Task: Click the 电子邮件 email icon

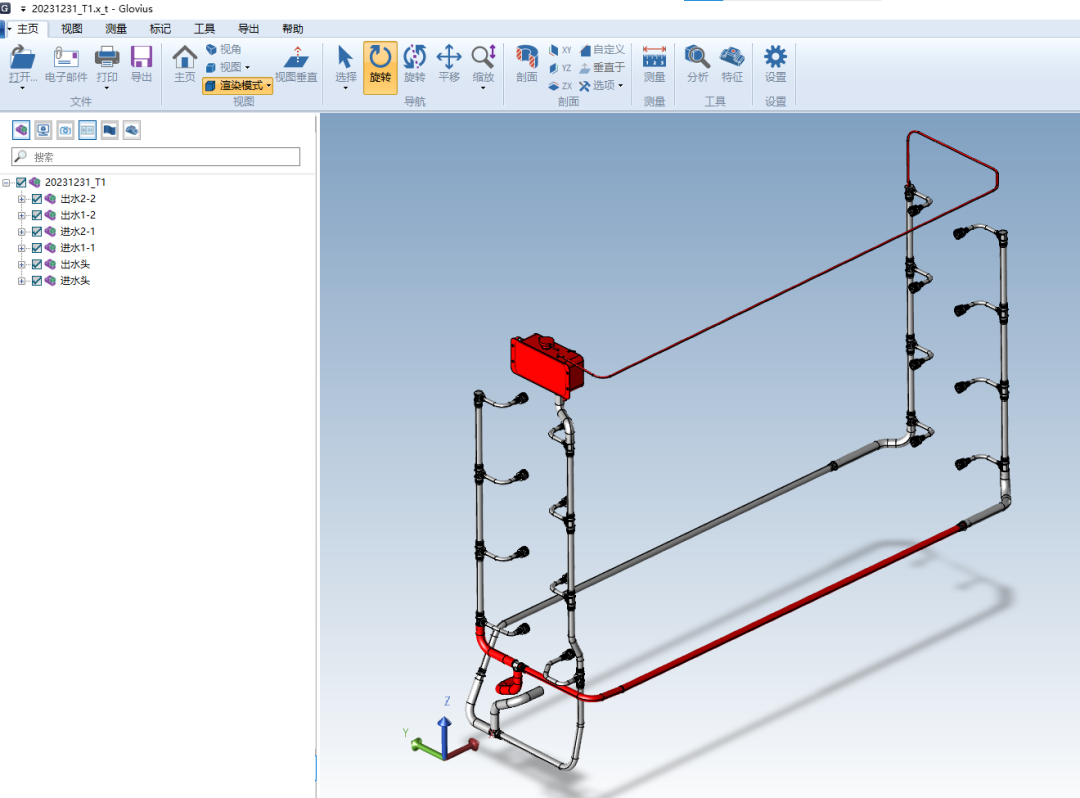Action: click(x=66, y=64)
